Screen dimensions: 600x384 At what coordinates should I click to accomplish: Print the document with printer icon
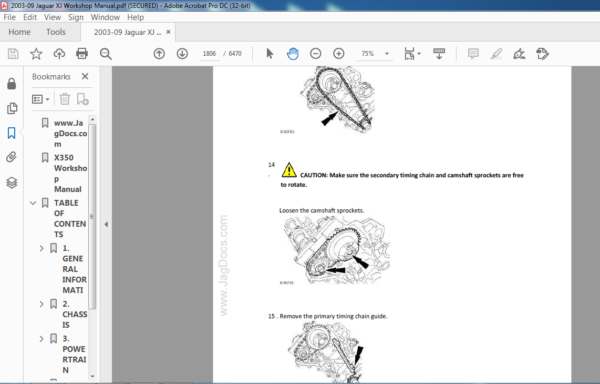click(x=82, y=54)
